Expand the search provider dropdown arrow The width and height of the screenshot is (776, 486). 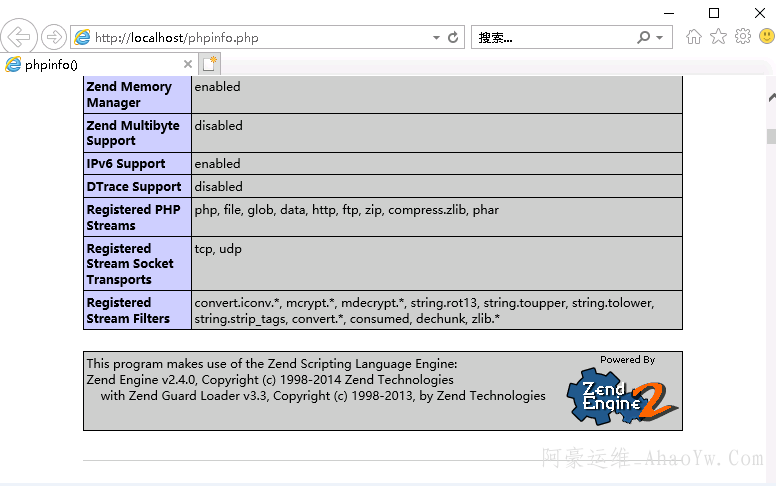(x=659, y=38)
